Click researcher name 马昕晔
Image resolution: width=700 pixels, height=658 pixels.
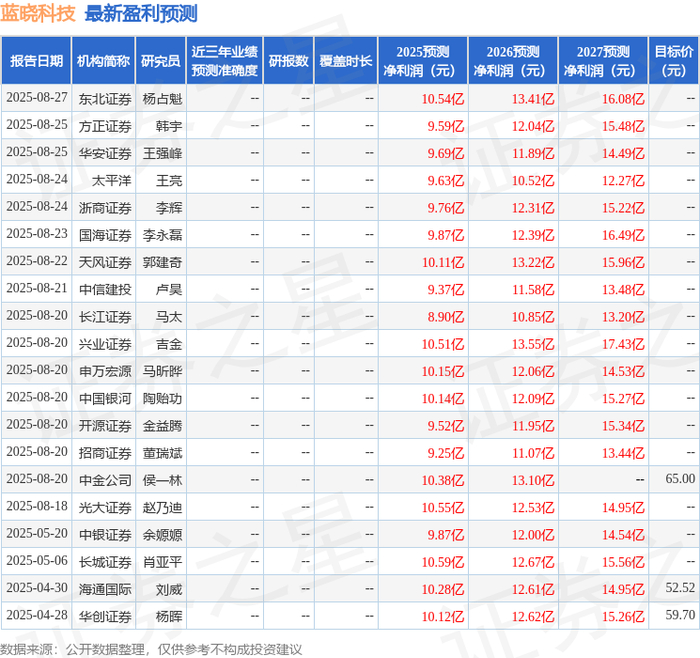(162, 371)
